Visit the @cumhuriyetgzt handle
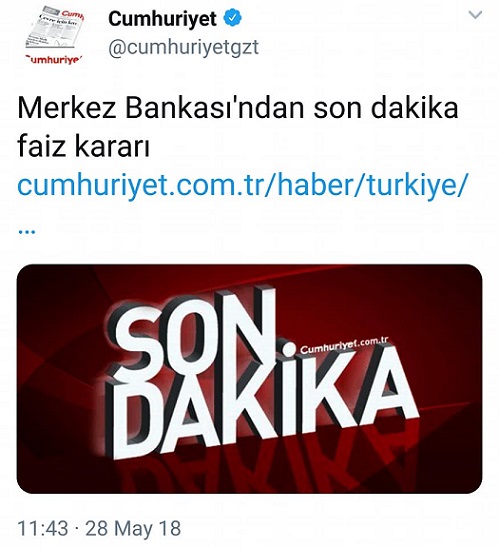This screenshot has width=499, height=548. (183, 47)
